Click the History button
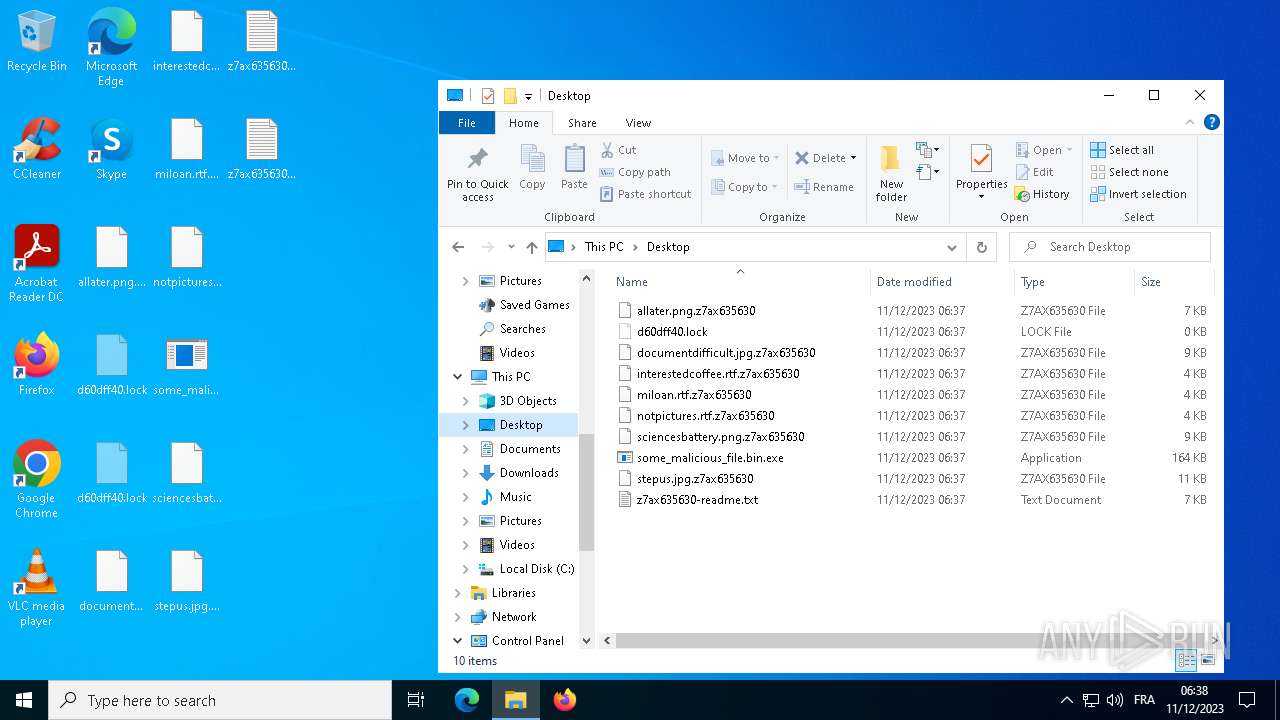The image size is (1280, 720). [x=1042, y=194]
